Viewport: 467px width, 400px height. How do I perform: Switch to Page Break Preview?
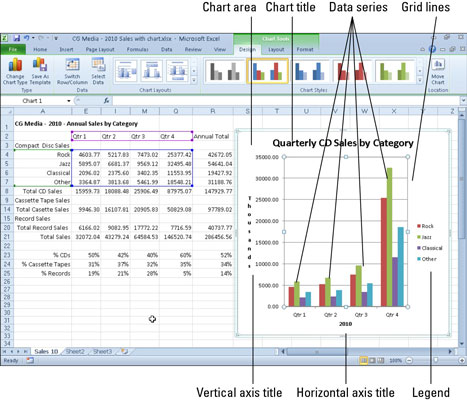click(x=381, y=360)
